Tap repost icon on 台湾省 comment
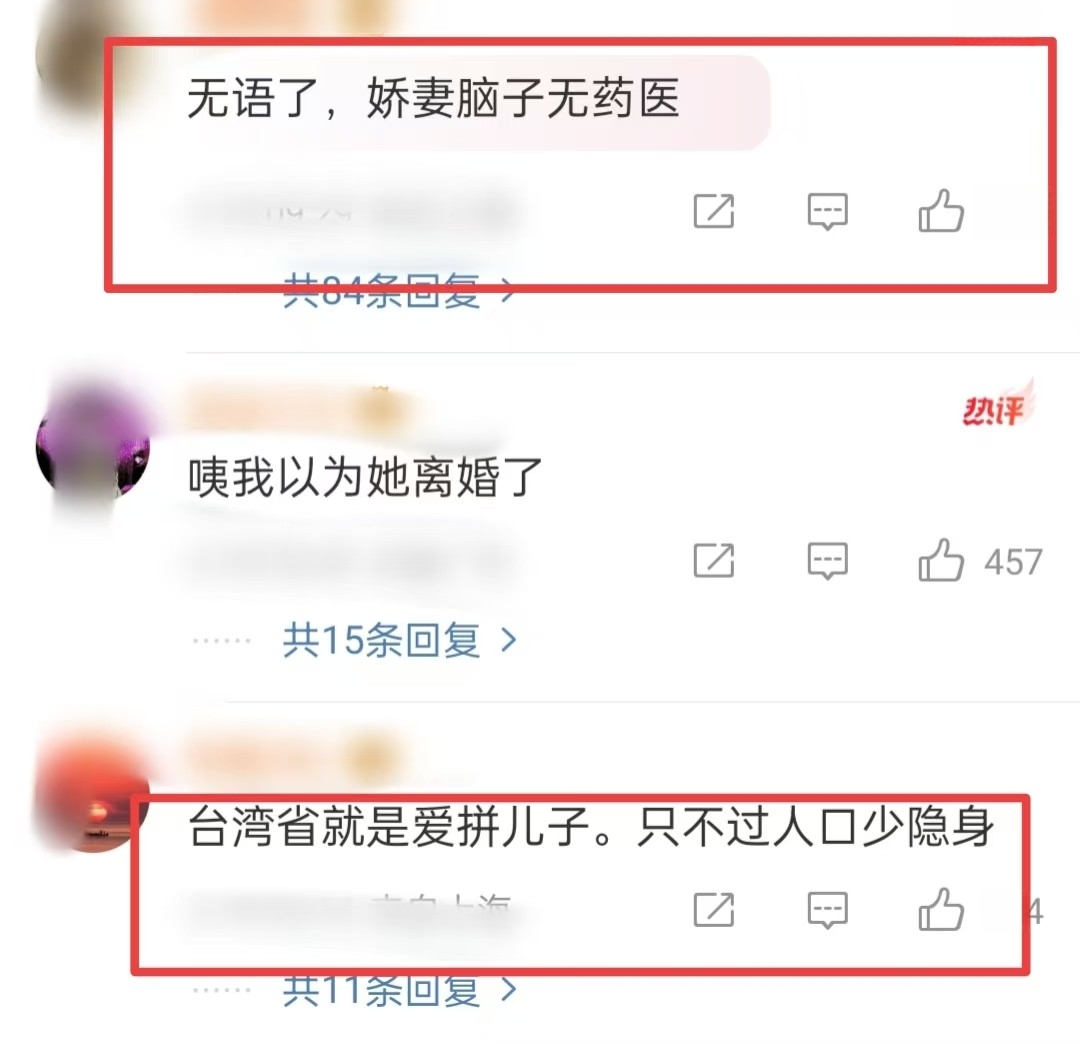Viewport: 1080px width, 1044px height. 714,909
